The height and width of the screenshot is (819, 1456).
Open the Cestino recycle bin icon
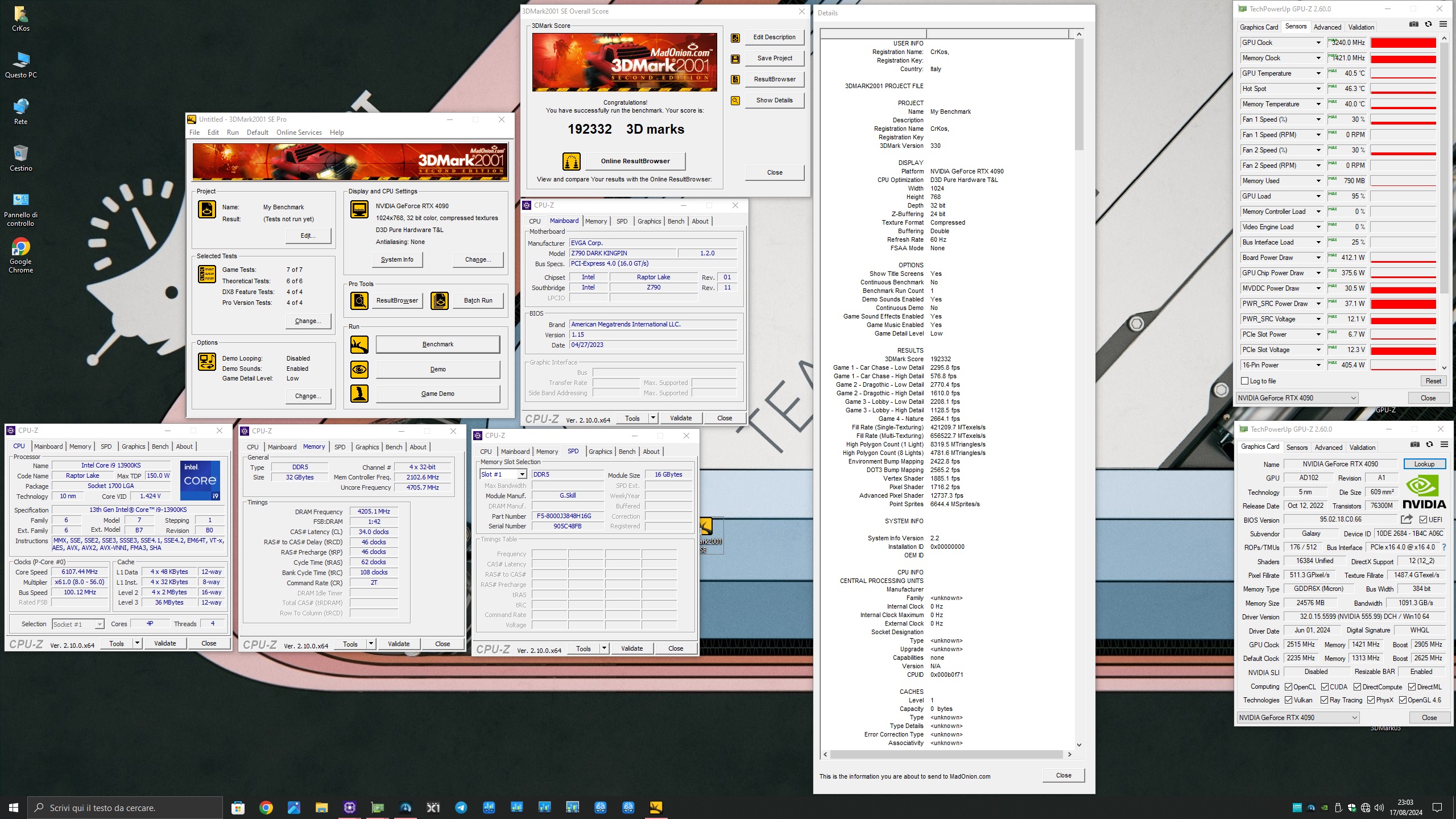point(20,158)
